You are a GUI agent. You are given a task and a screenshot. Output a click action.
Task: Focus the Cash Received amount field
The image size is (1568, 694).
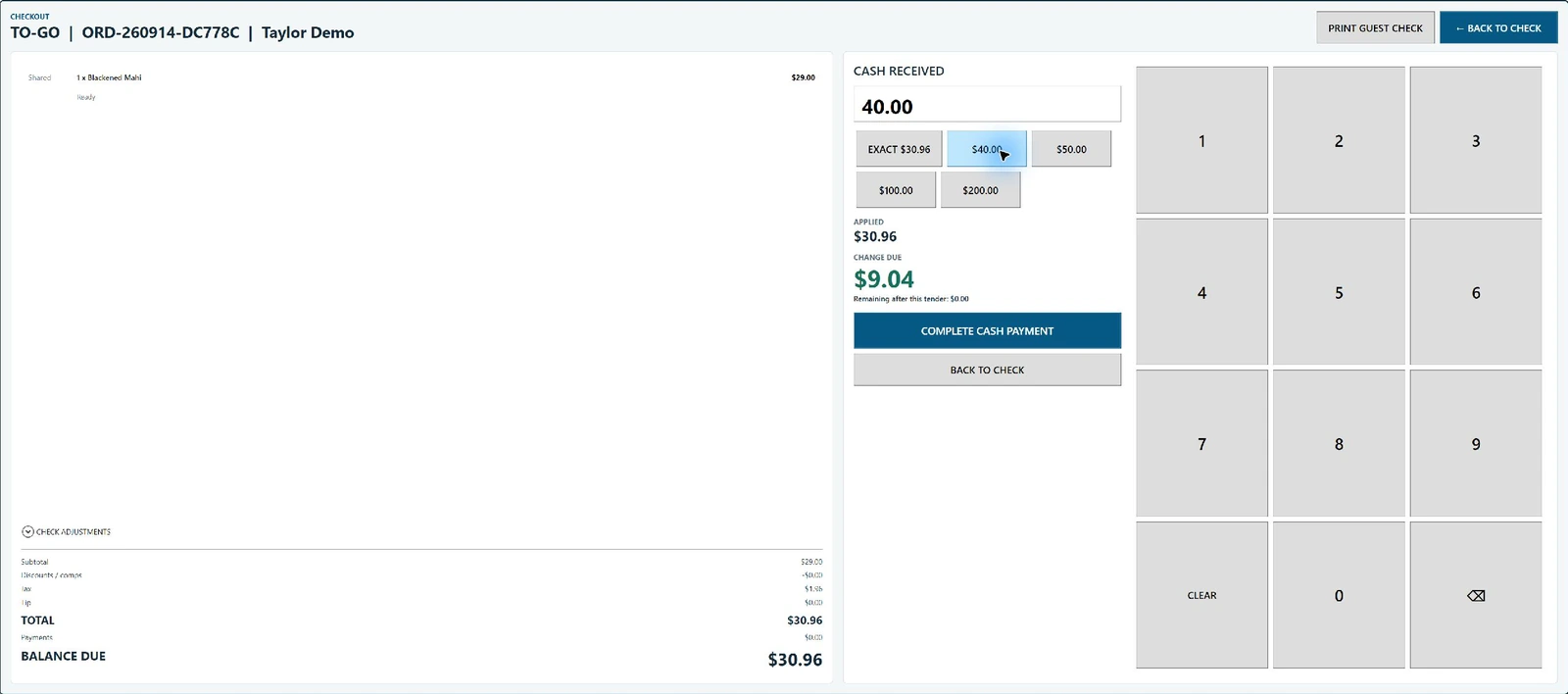point(987,105)
